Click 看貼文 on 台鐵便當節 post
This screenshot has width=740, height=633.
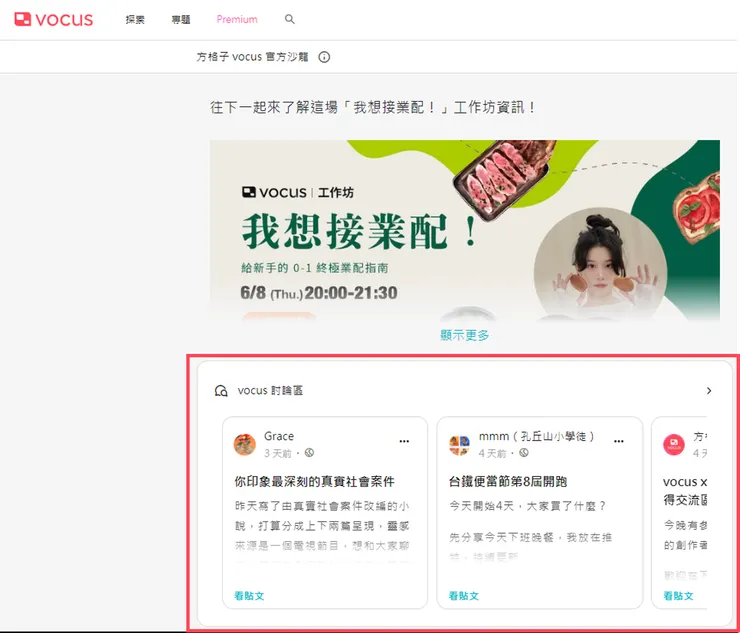point(463,596)
